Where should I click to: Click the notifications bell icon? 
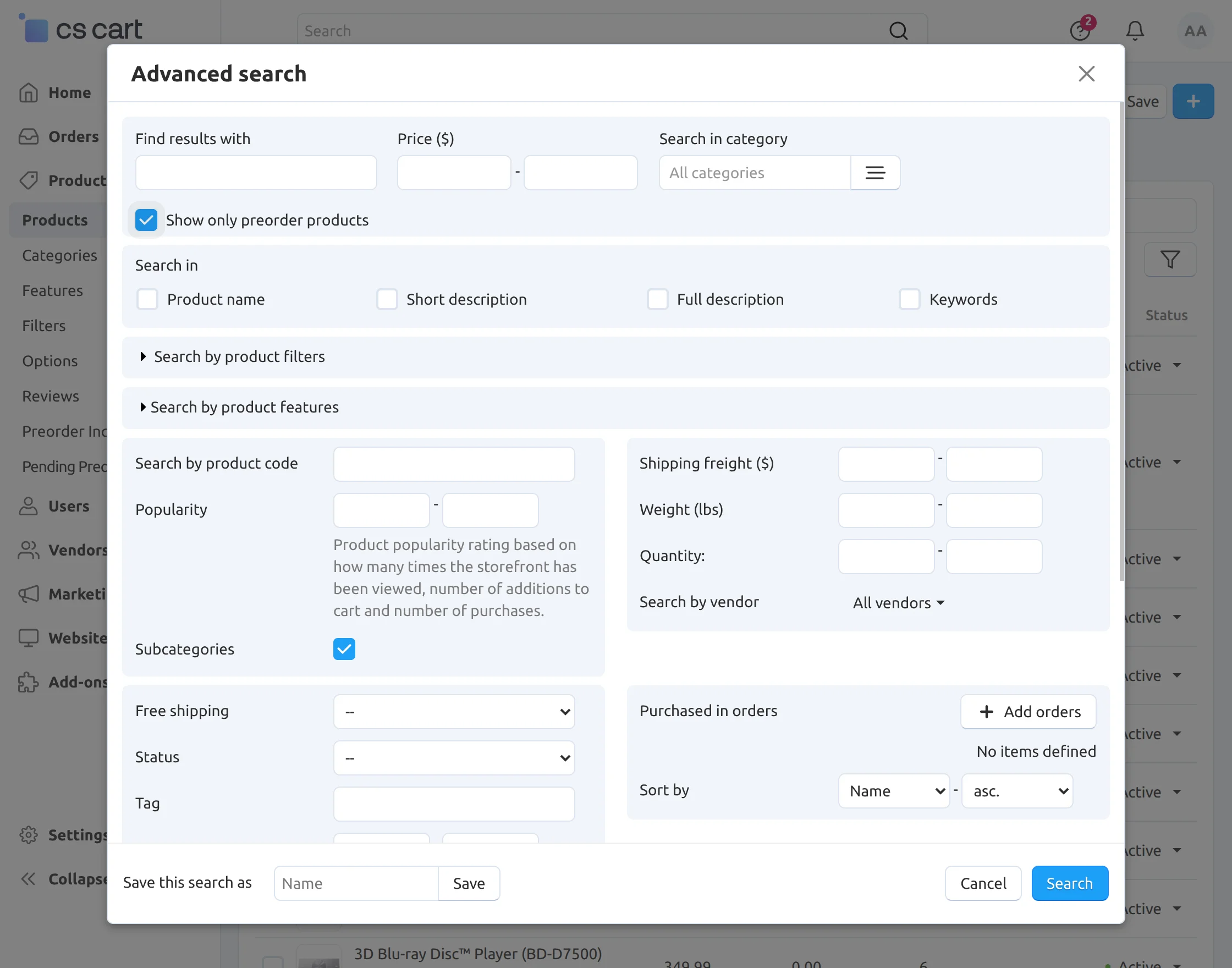pyautogui.click(x=1135, y=31)
